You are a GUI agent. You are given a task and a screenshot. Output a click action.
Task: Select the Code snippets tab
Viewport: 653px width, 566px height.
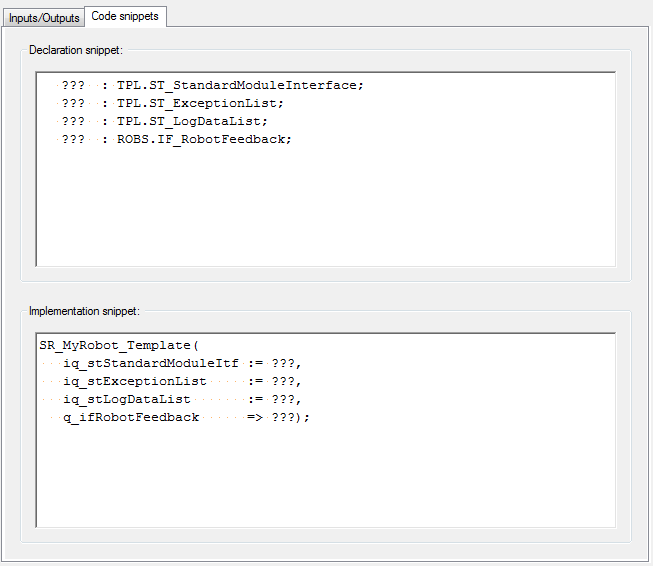(x=125, y=17)
